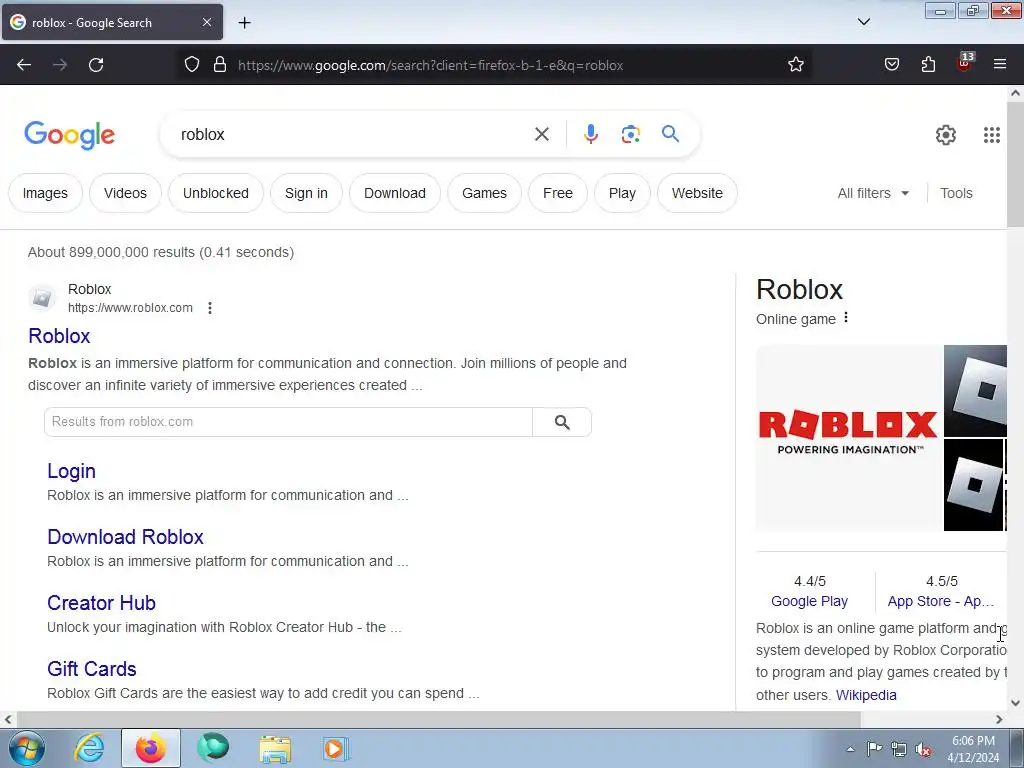The height and width of the screenshot is (768, 1024).
Task: Clear the Google search box text
Action: point(541,135)
